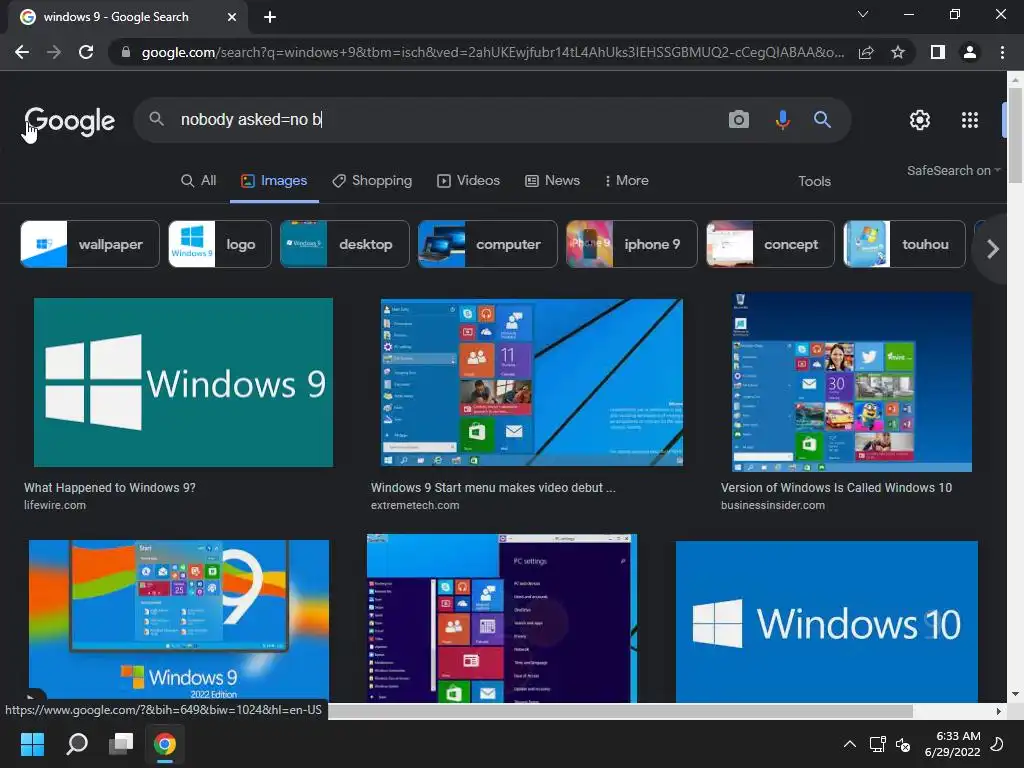Screen dimensions: 1024x768
Task: Open Version of Windows Is Called link
Action: pos(837,488)
